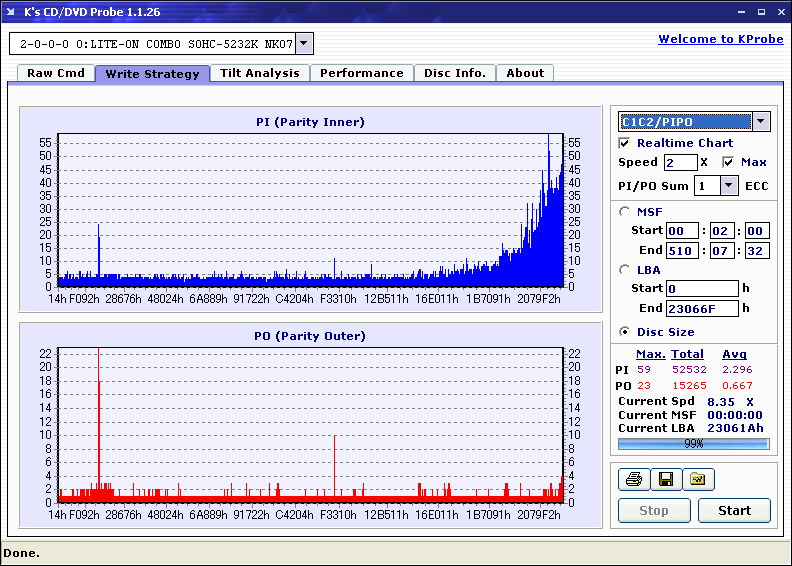The image size is (792, 566).
Task: Minimize the KProbe window
Action: [x=741, y=12]
